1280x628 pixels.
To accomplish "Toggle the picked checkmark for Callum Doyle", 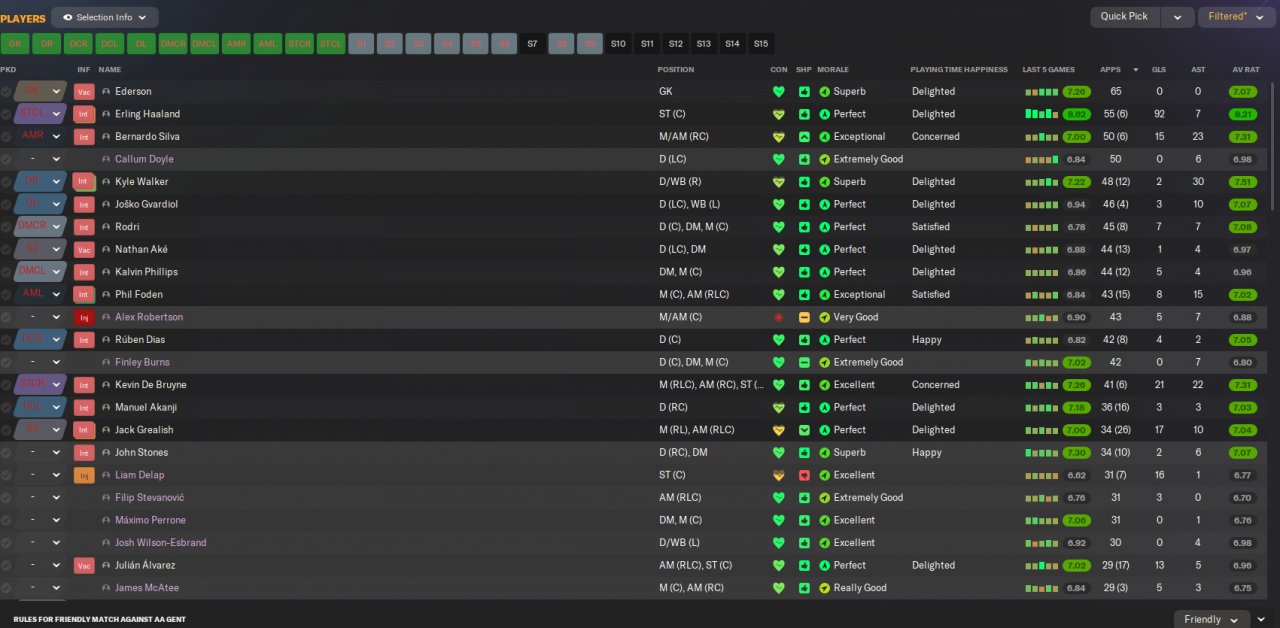I will pyautogui.click(x=6, y=159).
